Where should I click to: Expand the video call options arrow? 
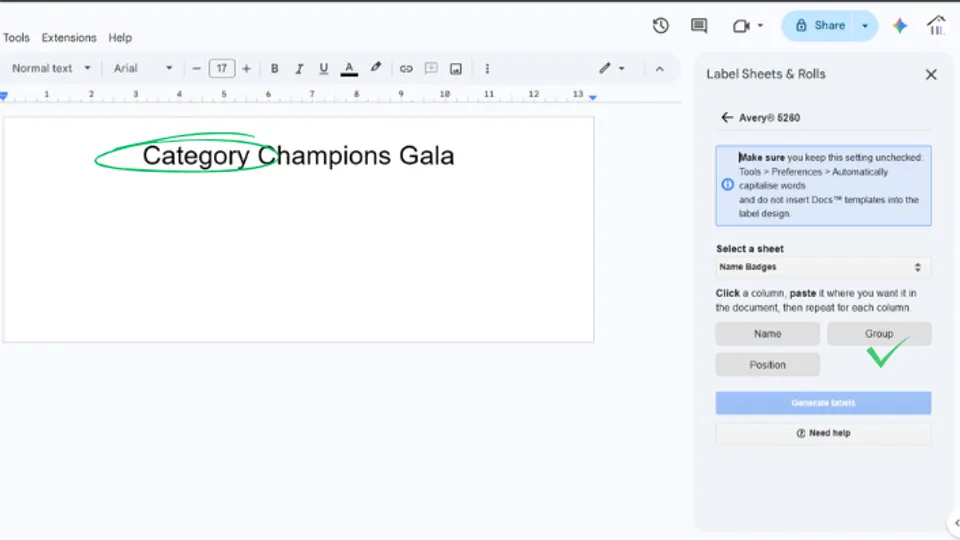[760, 26]
